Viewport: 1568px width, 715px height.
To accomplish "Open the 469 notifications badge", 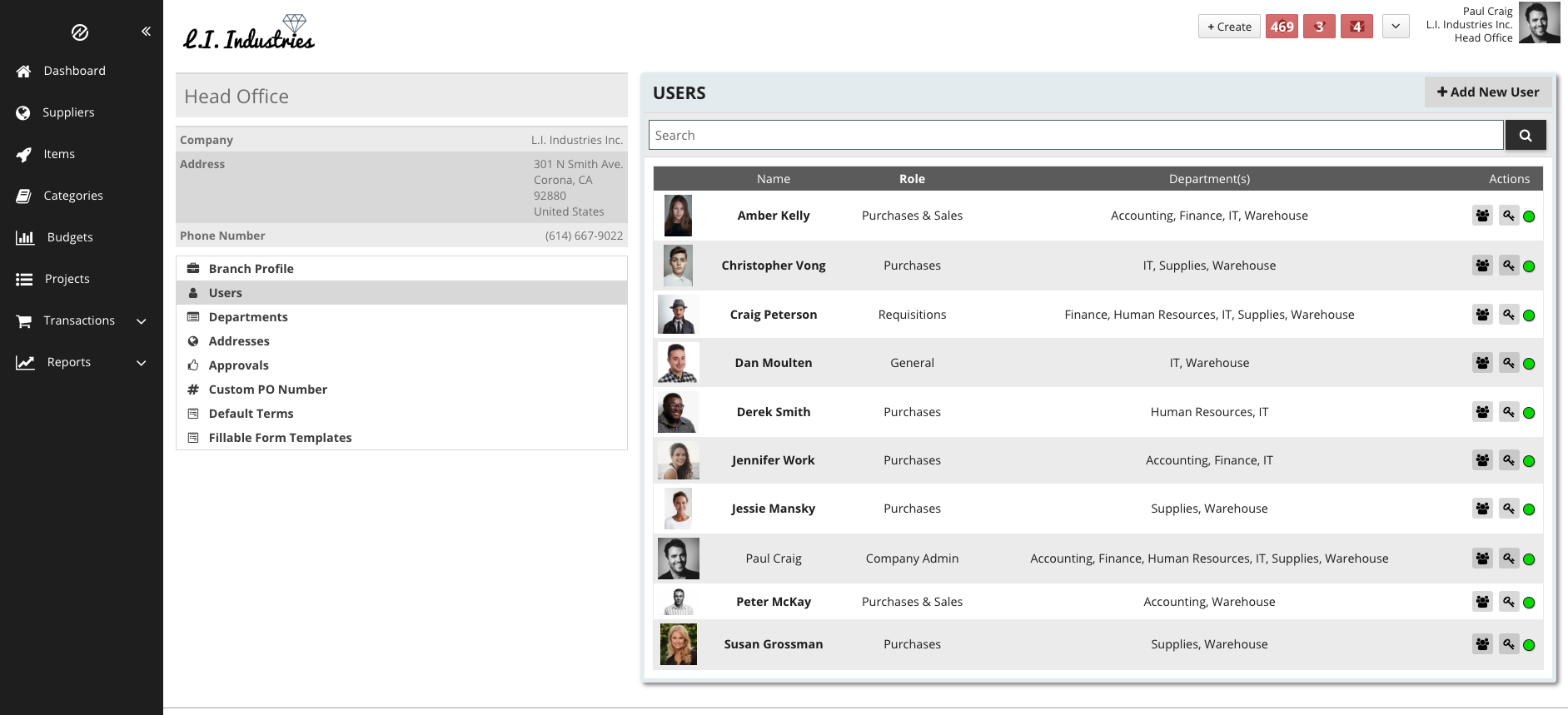I will pos(1282,27).
